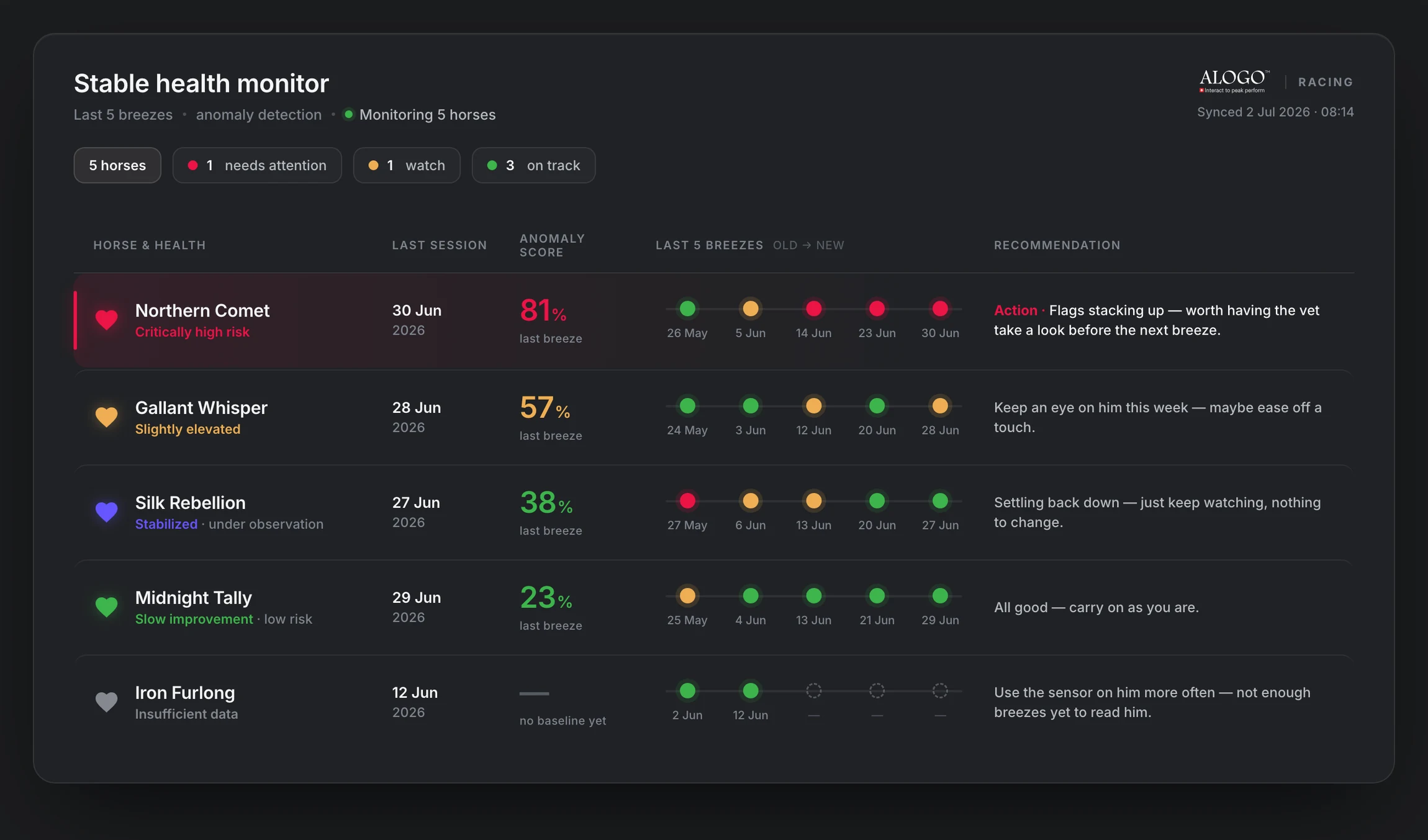1428x840 pixels.
Task: Click Northern Comet's 14 Jun breeze dot
Action: click(814, 309)
